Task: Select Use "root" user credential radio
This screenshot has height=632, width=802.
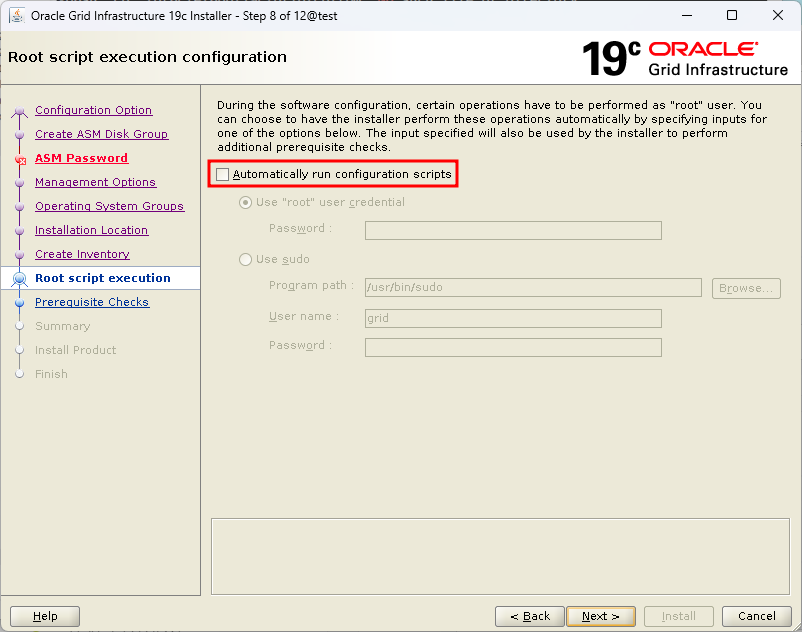Action: (x=246, y=202)
